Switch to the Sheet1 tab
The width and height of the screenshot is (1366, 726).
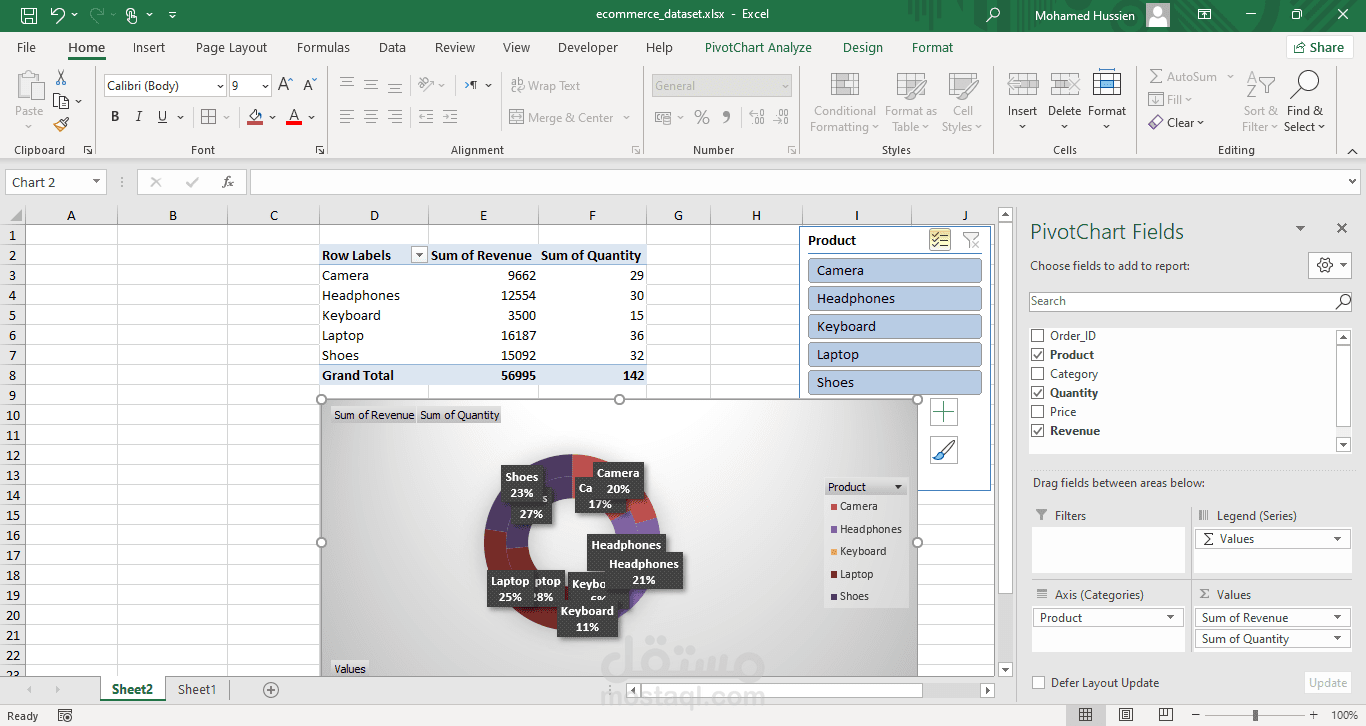coord(197,689)
